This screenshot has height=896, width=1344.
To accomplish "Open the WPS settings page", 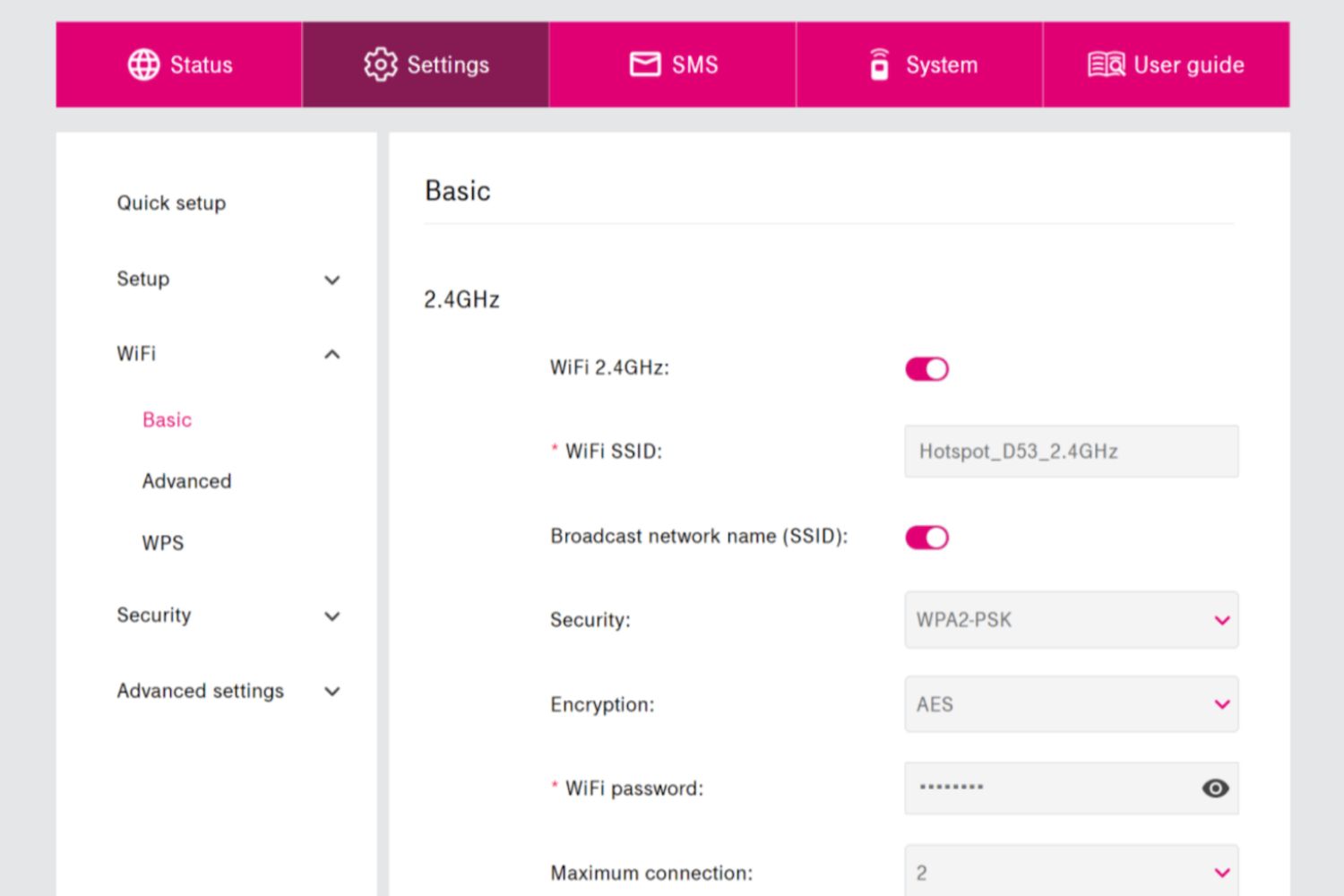I will [162, 542].
